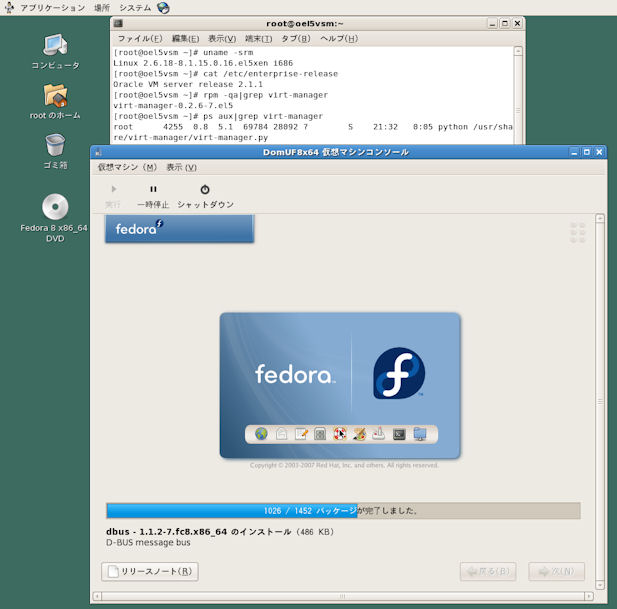Click the 戻る(B) back button
Screen dimensions: 617x609
click(x=488, y=571)
